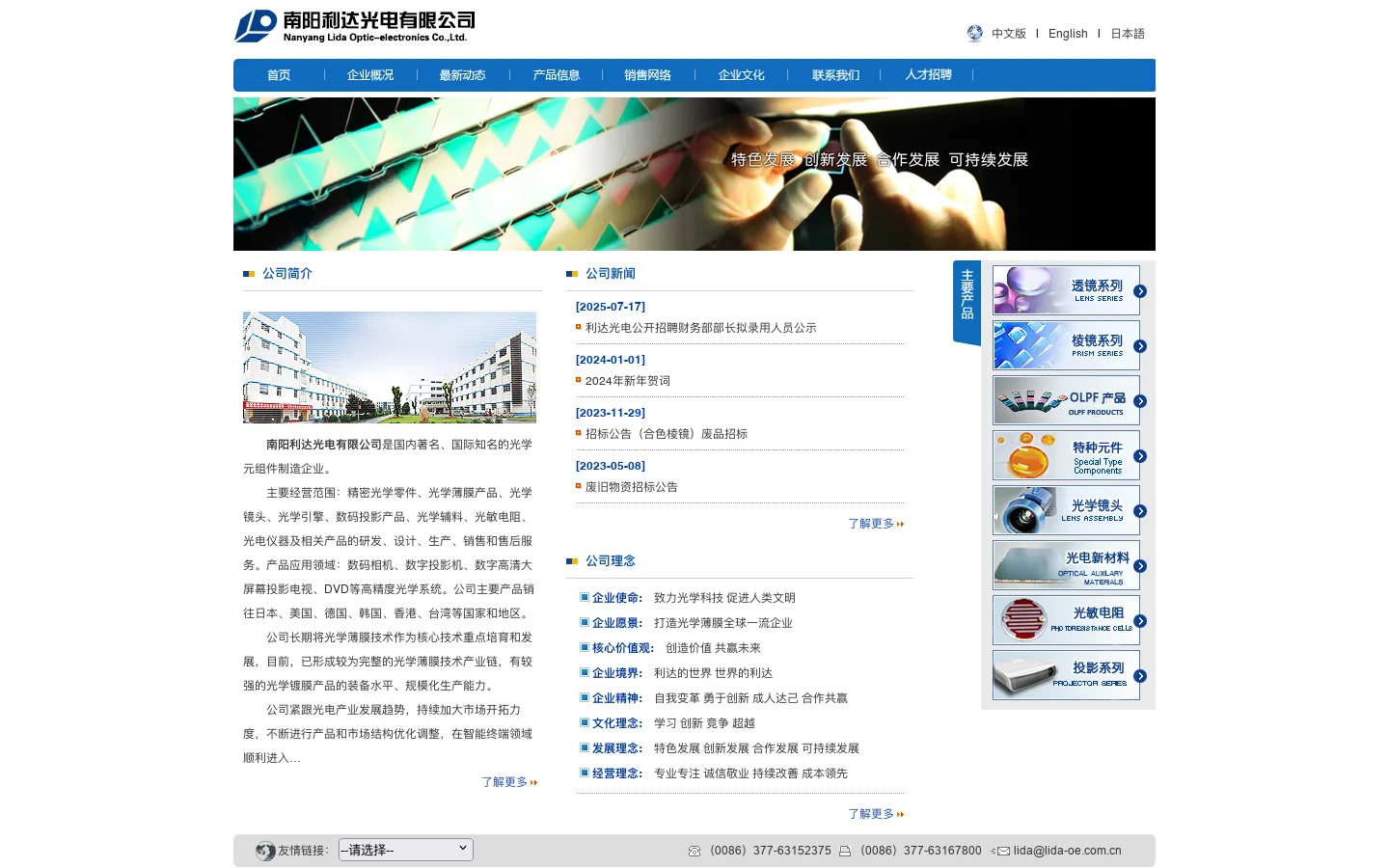The width and height of the screenshot is (1389, 868).
Task: Click phone number (0086) 377-63152375
Action: (x=770, y=851)
